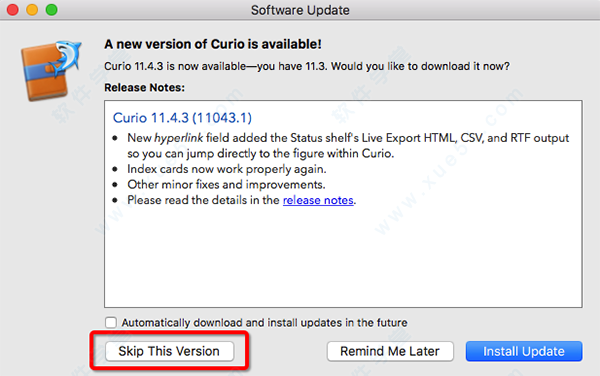Click the italic 'hyperlink' word in notes

(178, 138)
